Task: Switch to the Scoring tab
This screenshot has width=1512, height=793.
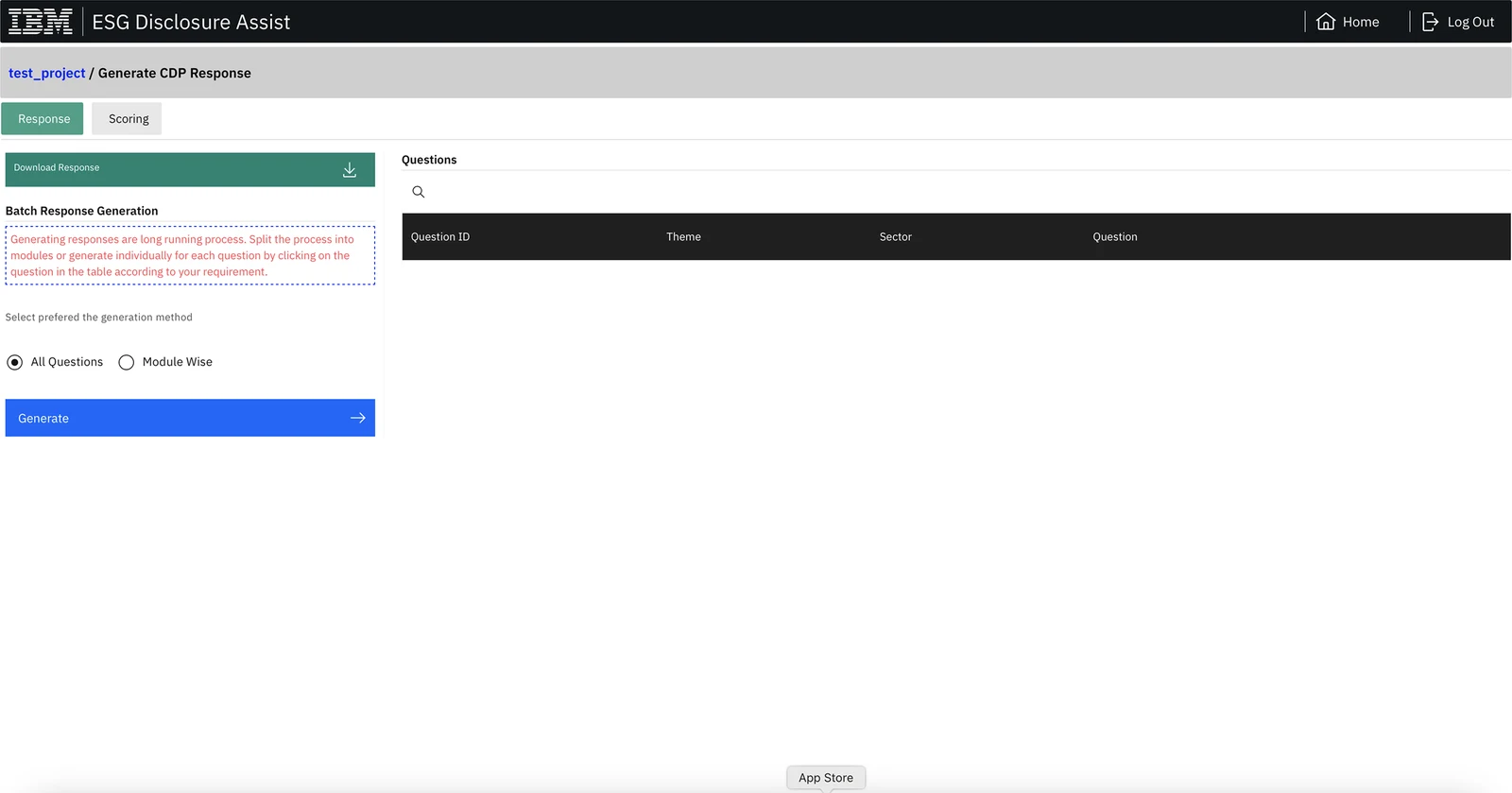Action: pyautogui.click(x=128, y=119)
